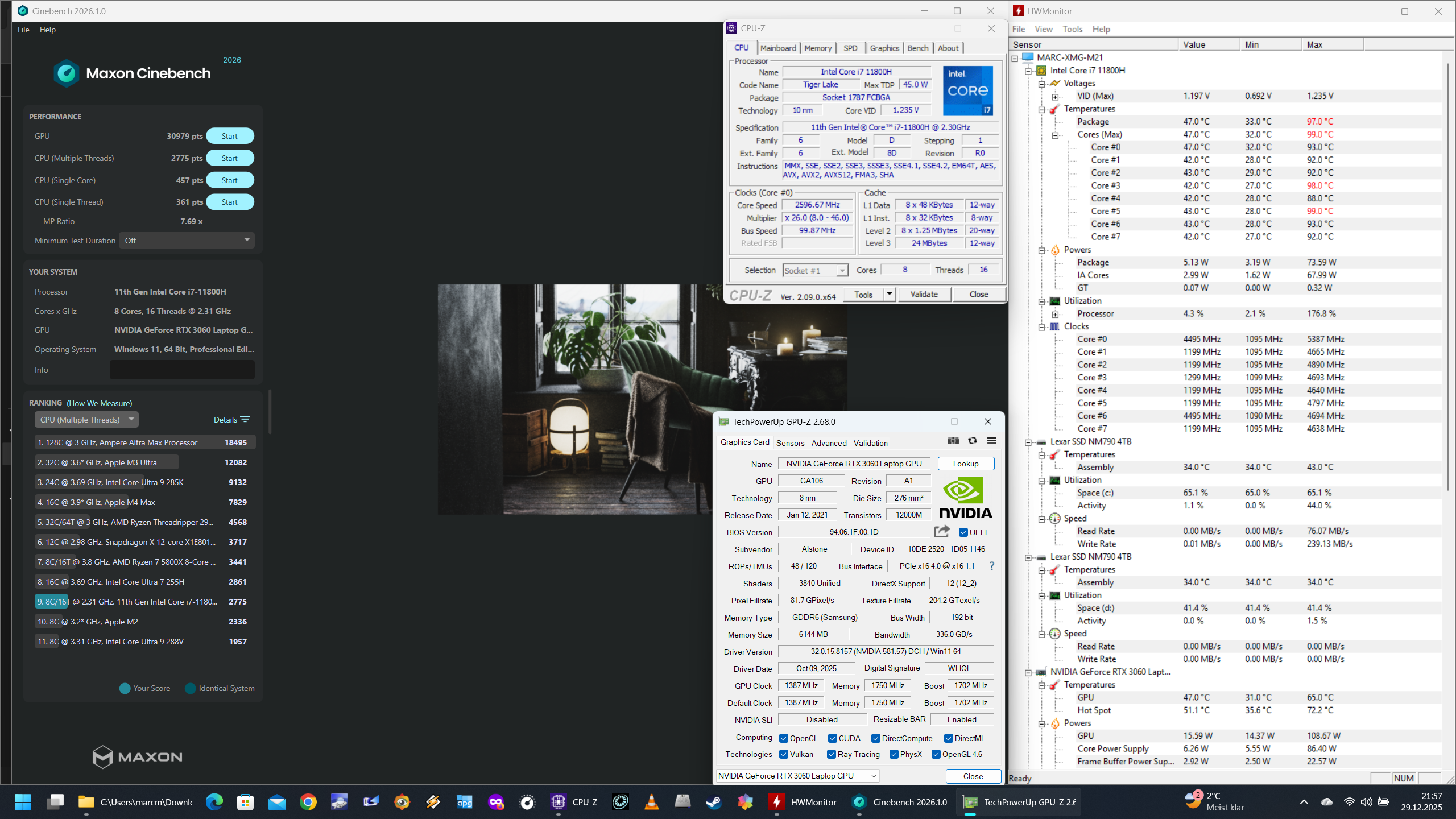Start the GPU benchmark in Cinebench

[230, 136]
